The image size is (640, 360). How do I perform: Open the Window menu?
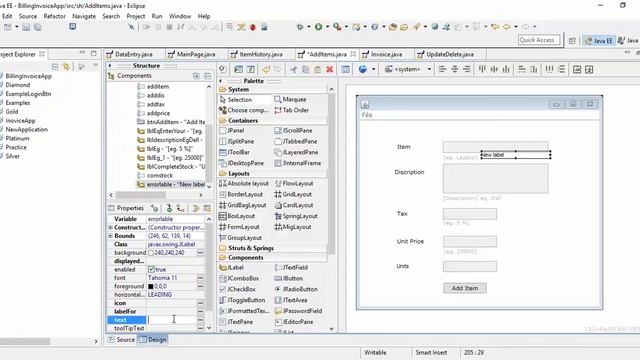coord(180,16)
